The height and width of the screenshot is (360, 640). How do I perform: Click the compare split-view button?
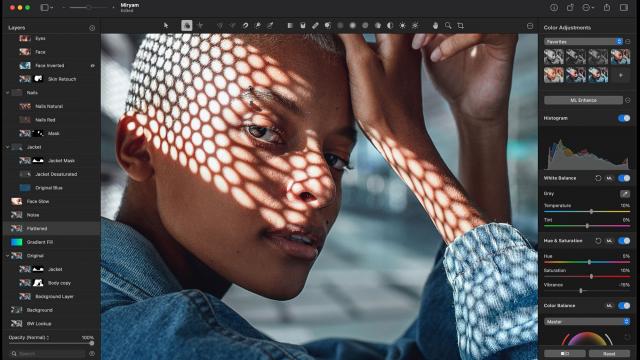point(564,354)
